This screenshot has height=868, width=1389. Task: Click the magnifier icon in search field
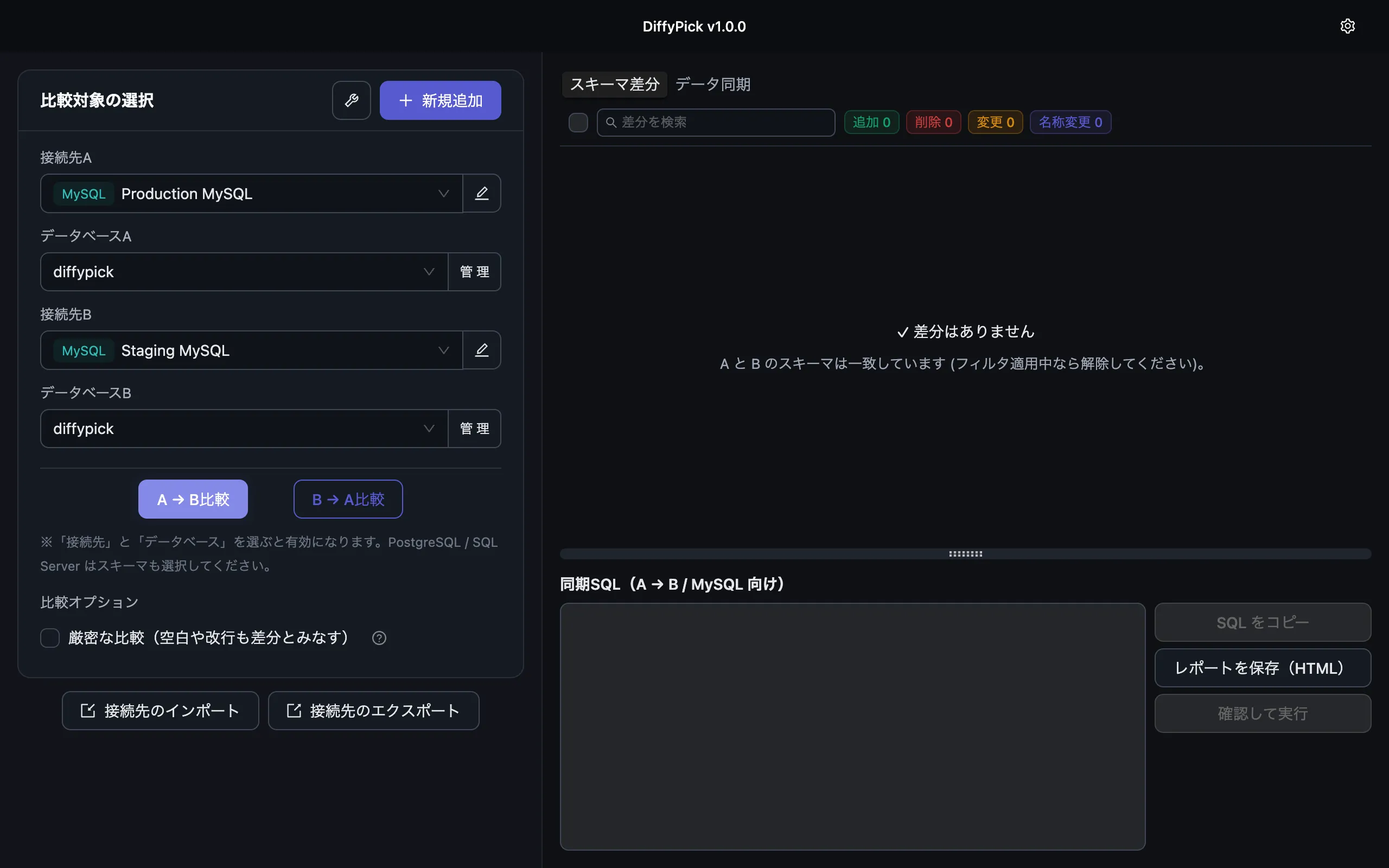pyautogui.click(x=611, y=122)
